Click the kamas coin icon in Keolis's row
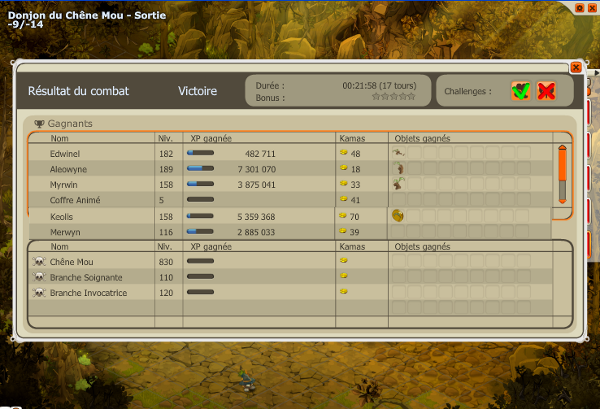Screen dimensions: 600x409 pos(343,215)
